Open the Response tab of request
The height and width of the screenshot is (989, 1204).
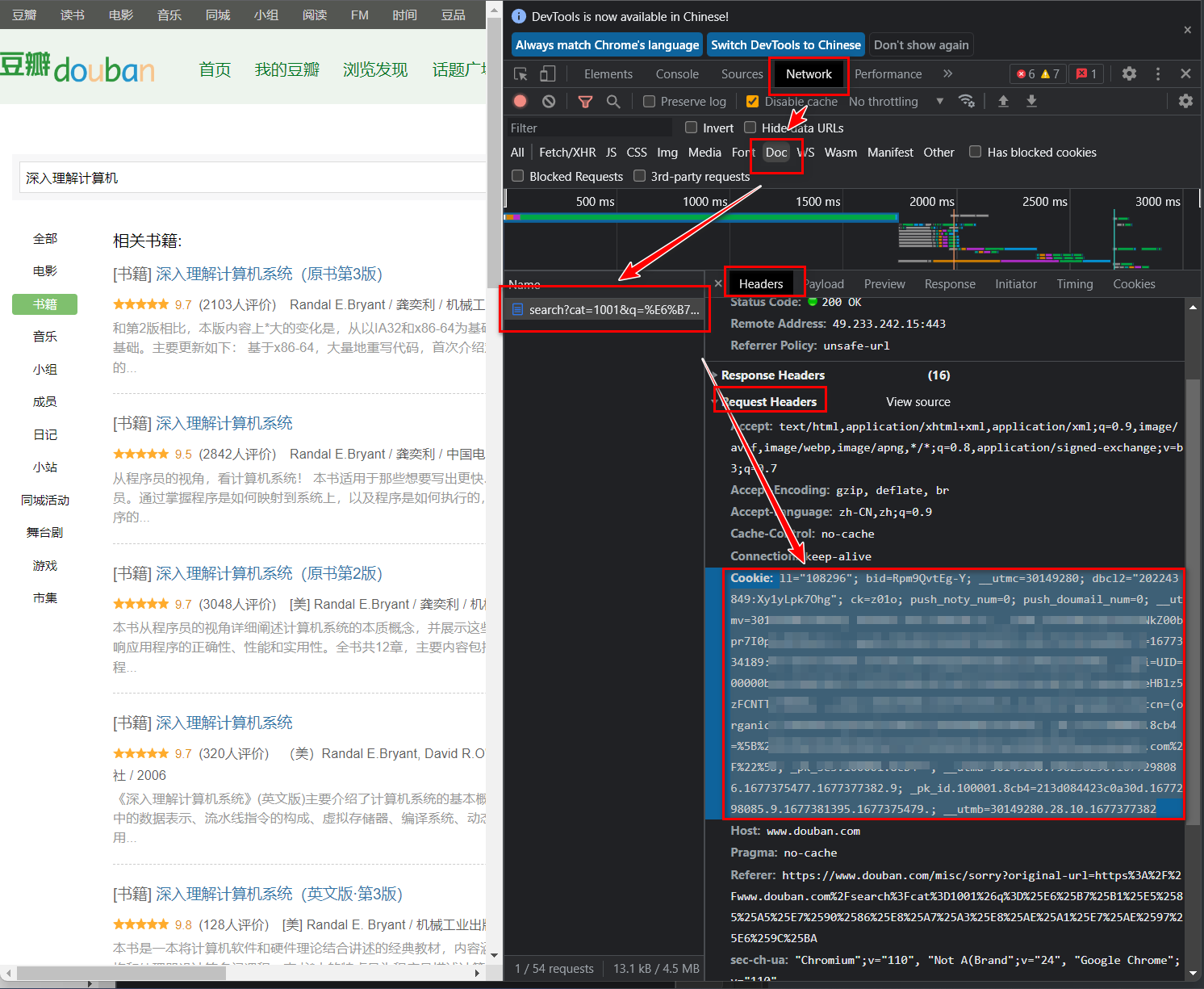(950, 283)
